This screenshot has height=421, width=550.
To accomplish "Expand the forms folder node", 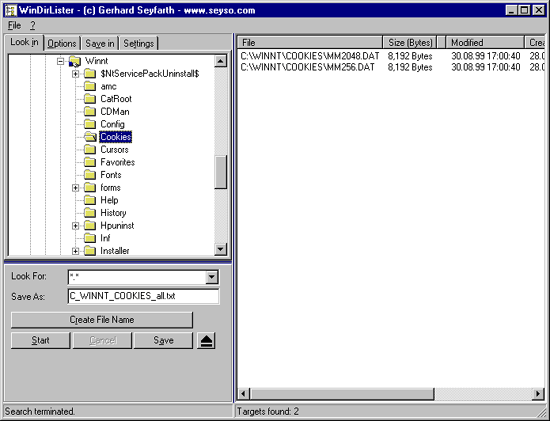I will (x=75, y=188).
